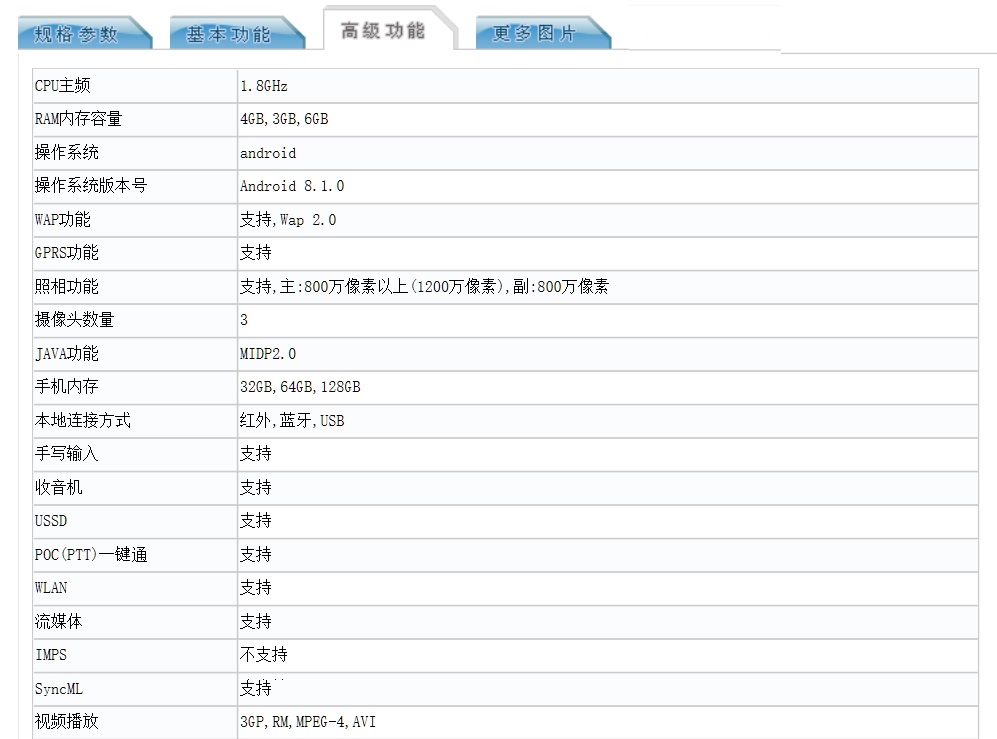Select the 3GP, RM, MPEG-4, AVI value
This screenshot has width=997, height=739.
pos(308,722)
